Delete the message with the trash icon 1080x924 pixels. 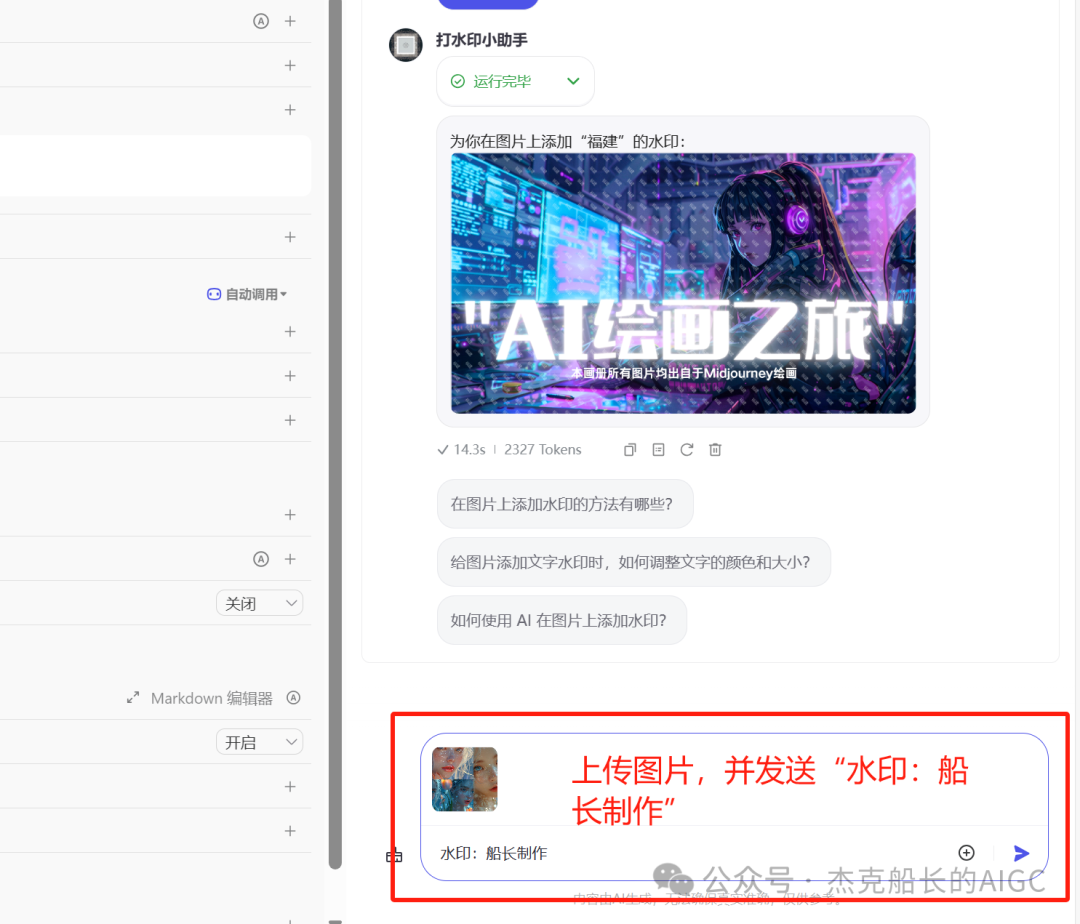tap(715, 450)
